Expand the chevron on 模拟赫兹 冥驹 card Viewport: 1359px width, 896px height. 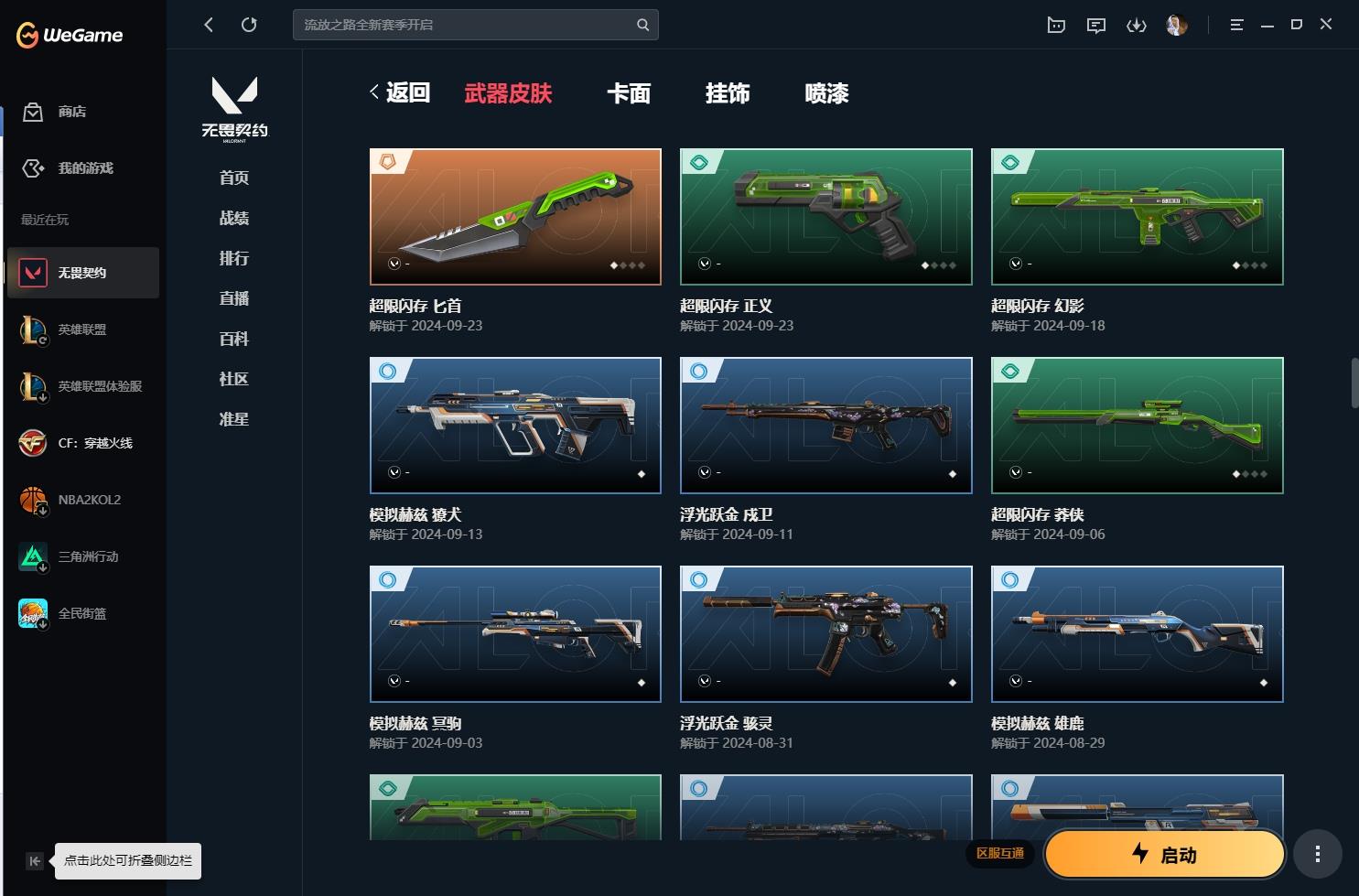(394, 681)
